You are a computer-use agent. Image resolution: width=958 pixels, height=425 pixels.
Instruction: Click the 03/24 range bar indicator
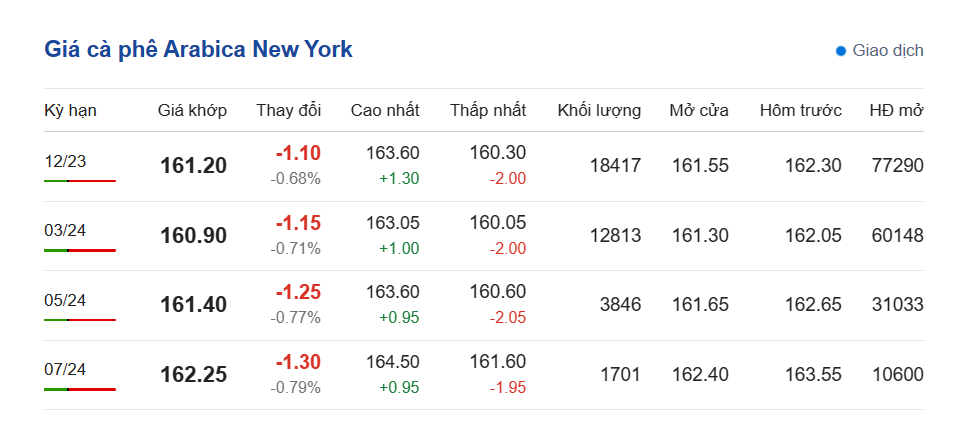(80, 250)
